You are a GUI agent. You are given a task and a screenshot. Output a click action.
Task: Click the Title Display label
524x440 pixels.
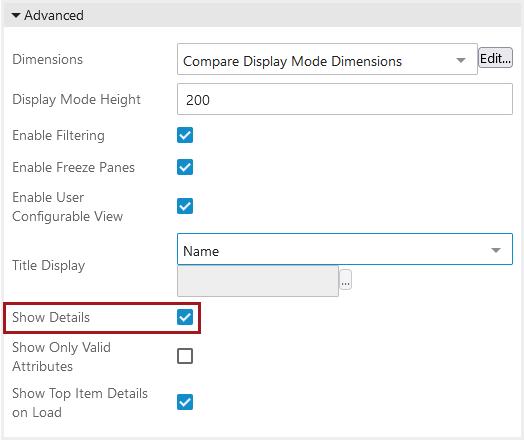tap(49, 265)
